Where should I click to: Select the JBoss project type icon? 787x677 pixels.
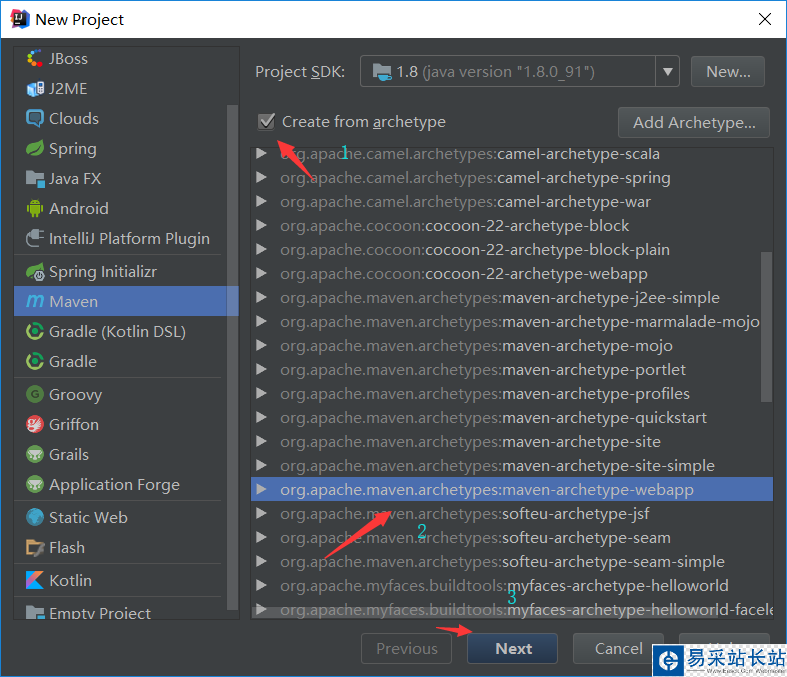(35, 58)
